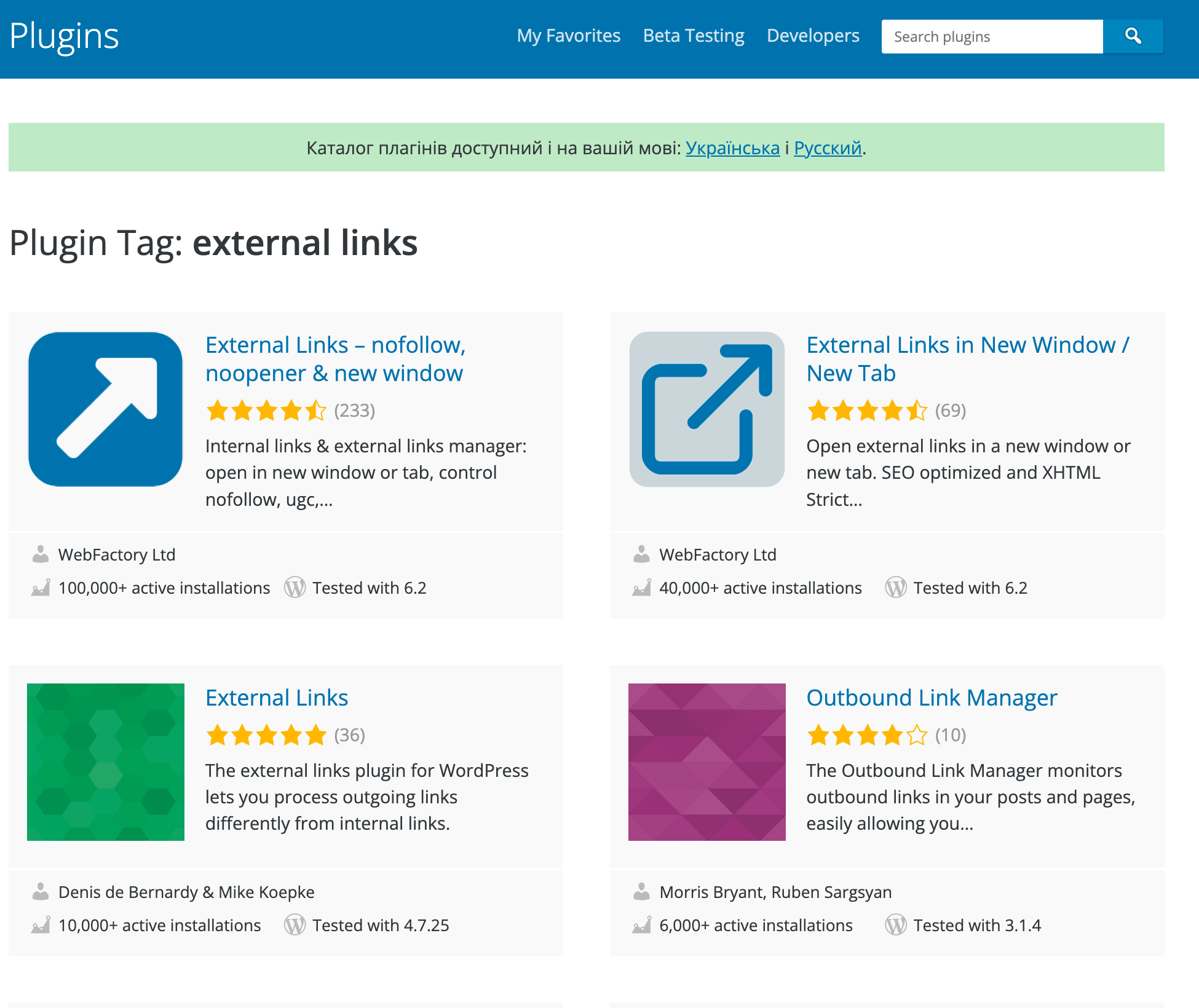Open the blue arrow plugin icon

[x=106, y=409]
